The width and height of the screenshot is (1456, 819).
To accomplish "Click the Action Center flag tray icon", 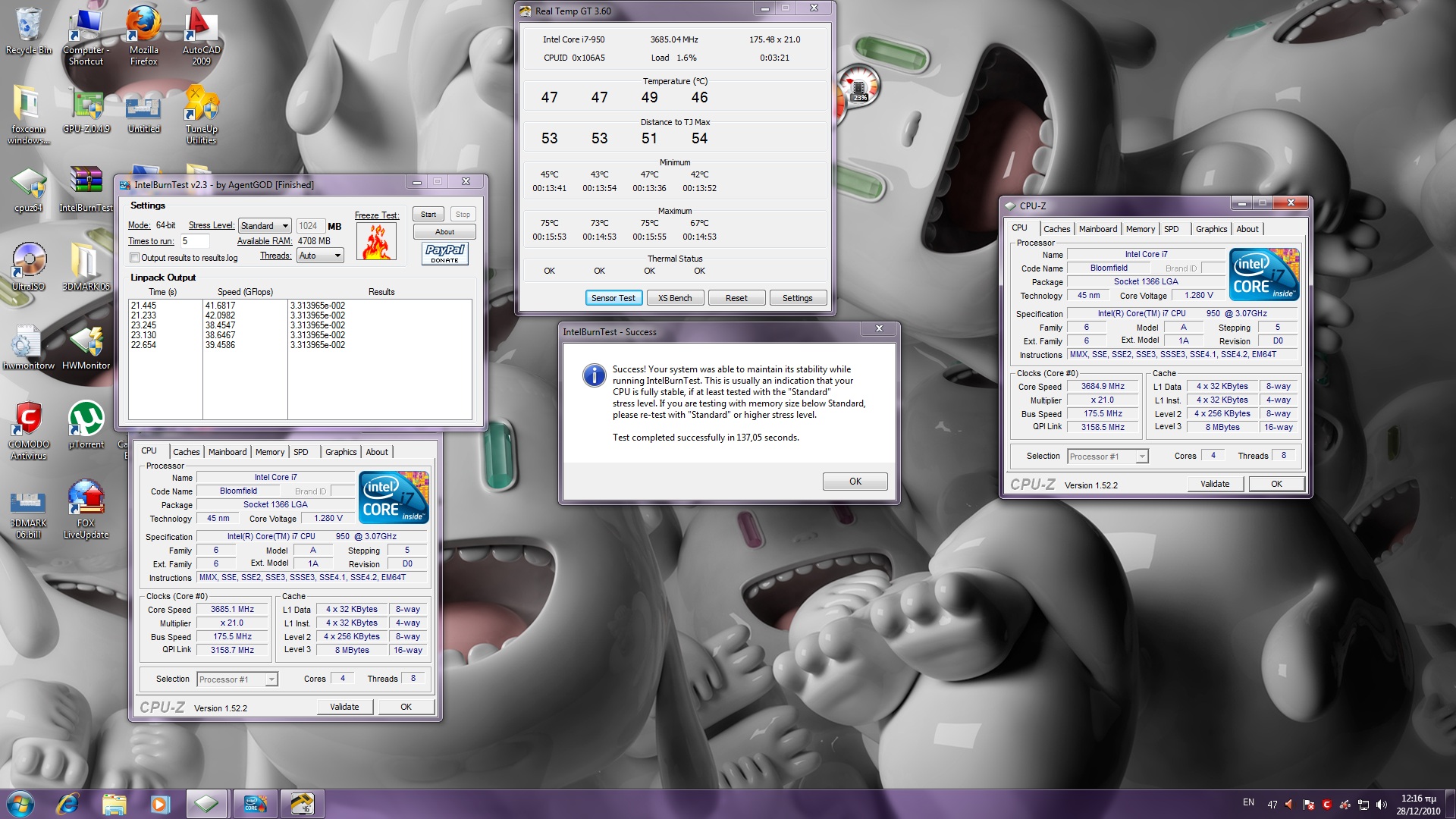I will coord(1308,805).
